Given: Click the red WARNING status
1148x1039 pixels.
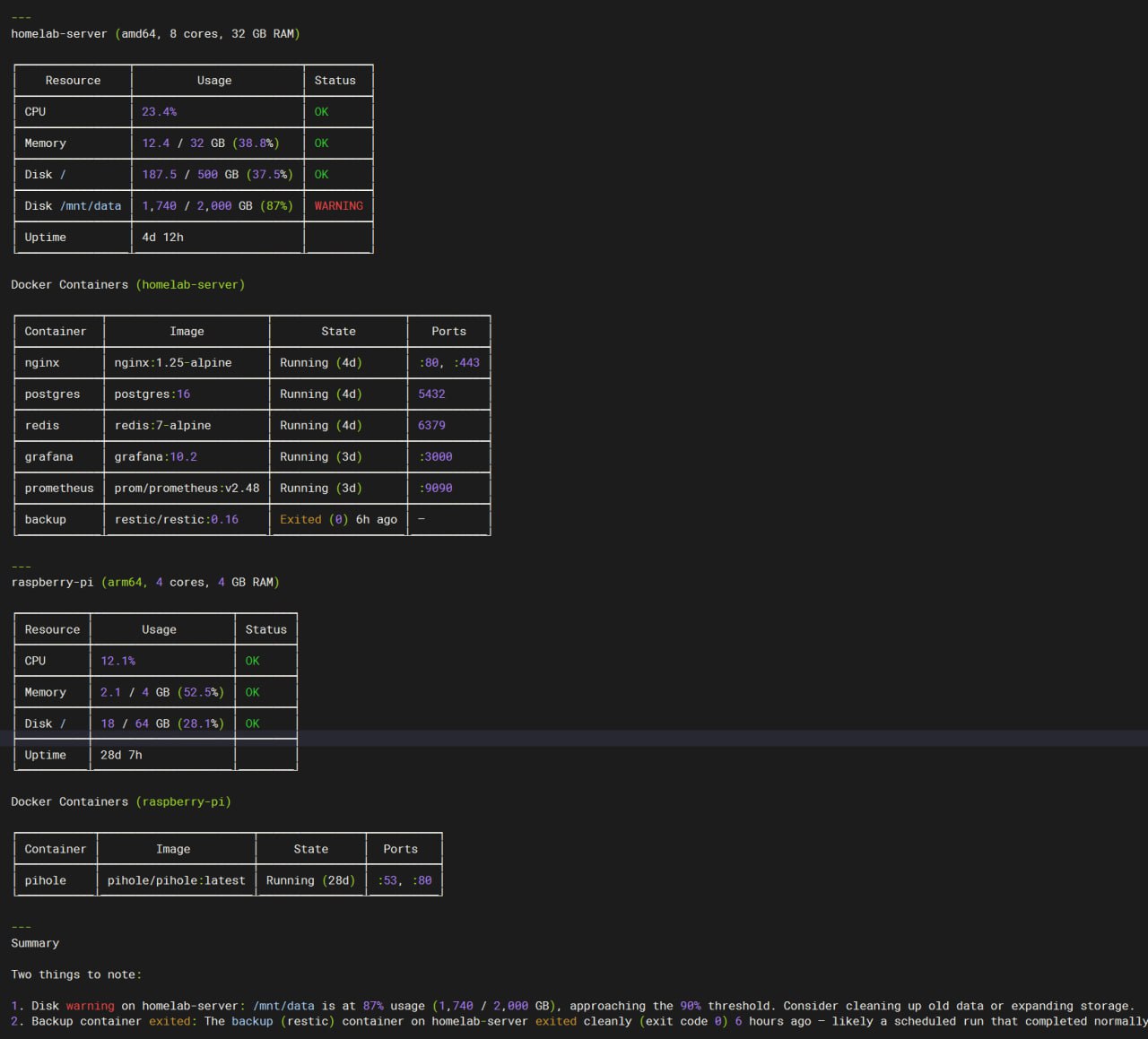Looking at the screenshot, I should pos(338,206).
